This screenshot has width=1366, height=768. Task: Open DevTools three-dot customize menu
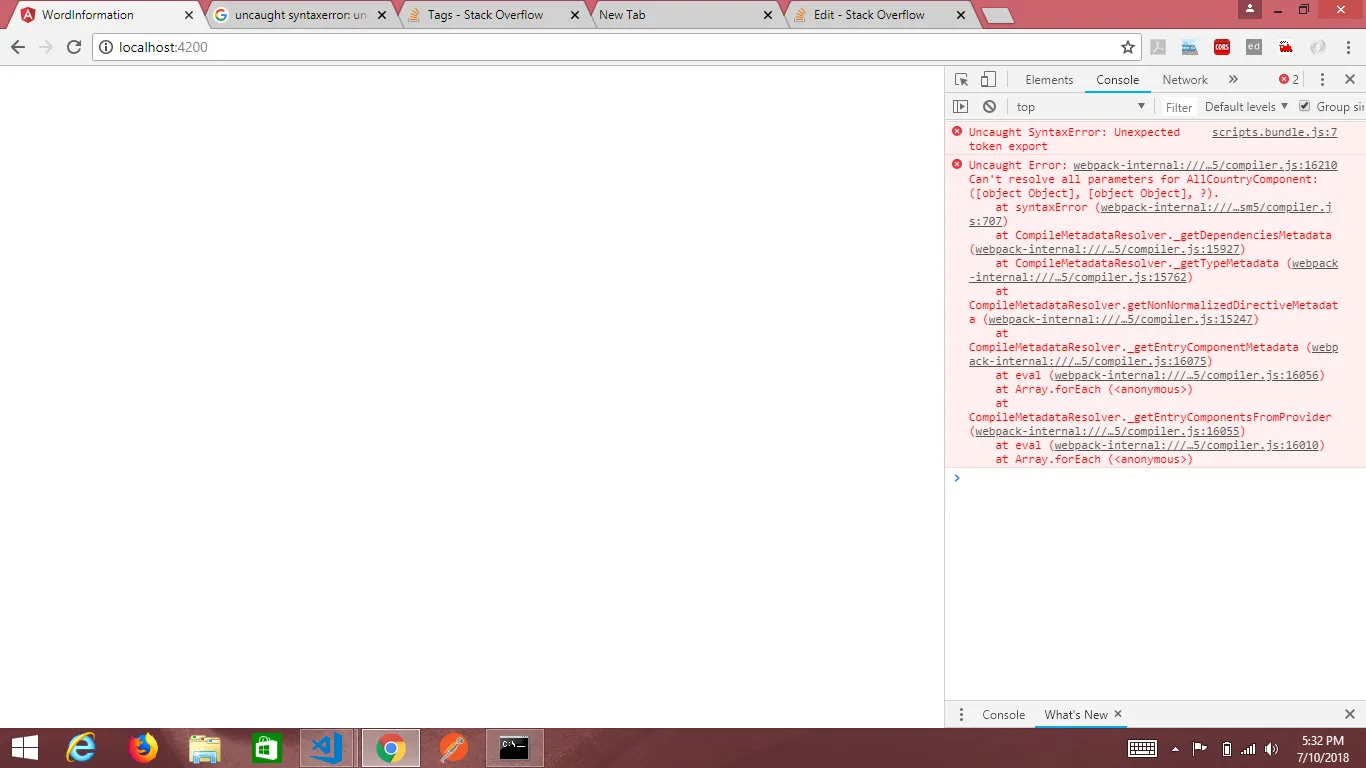[1322, 80]
